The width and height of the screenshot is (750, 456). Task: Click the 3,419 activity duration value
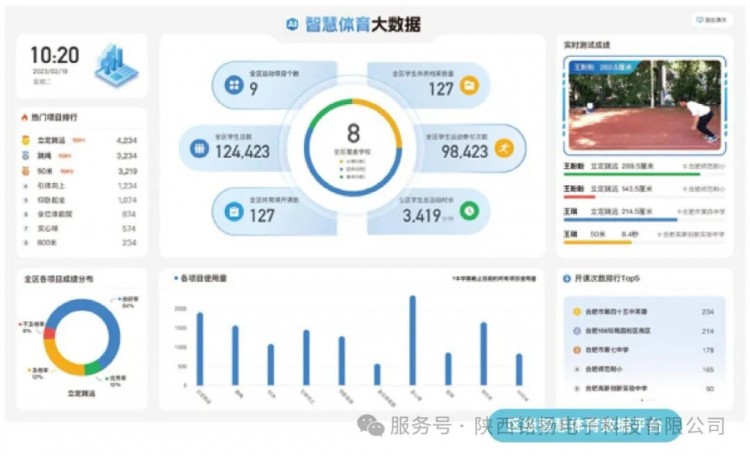click(x=421, y=216)
